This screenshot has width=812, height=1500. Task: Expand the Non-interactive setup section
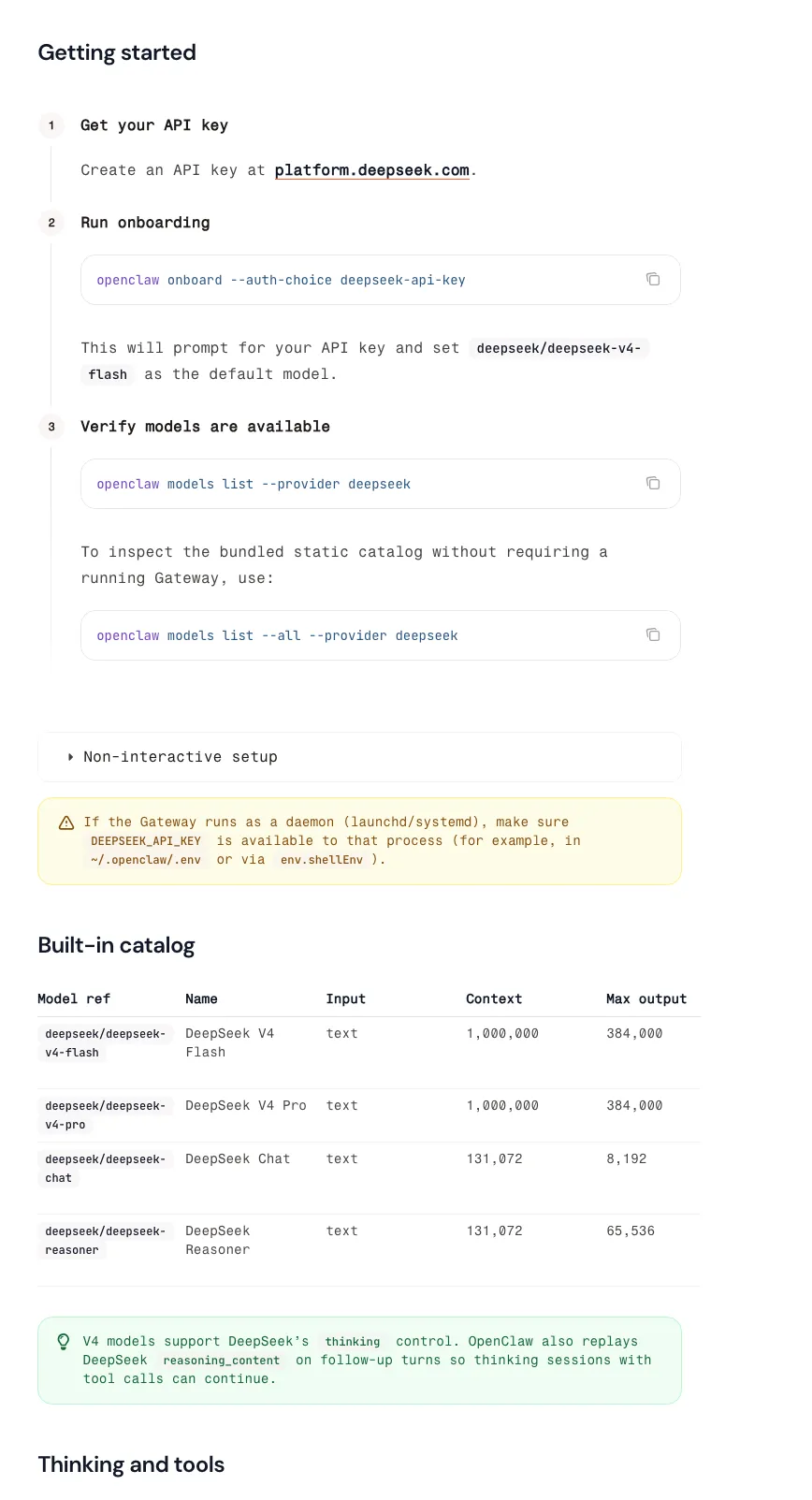[x=359, y=757]
